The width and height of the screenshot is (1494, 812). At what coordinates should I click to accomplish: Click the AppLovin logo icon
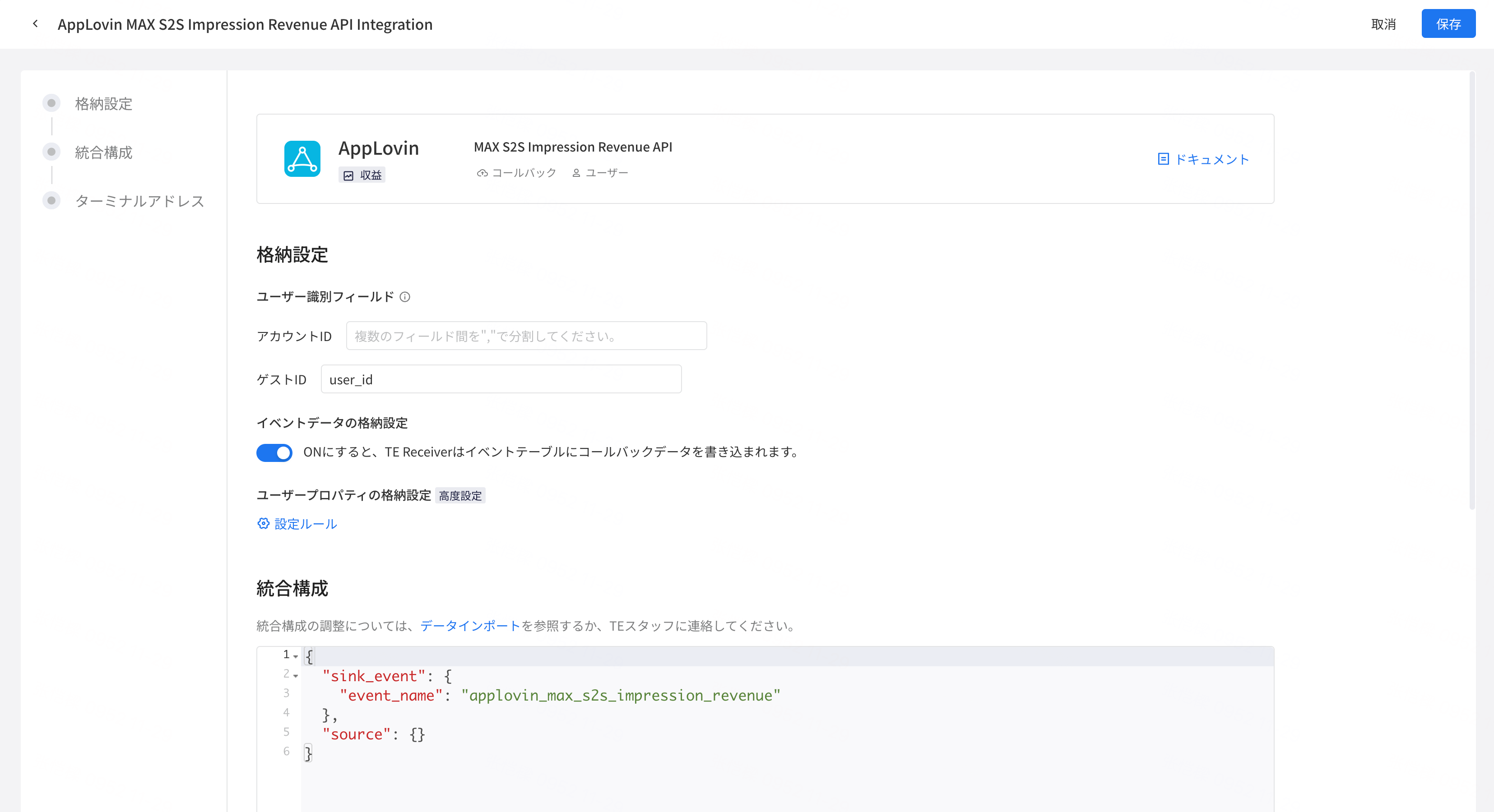click(x=302, y=158)
